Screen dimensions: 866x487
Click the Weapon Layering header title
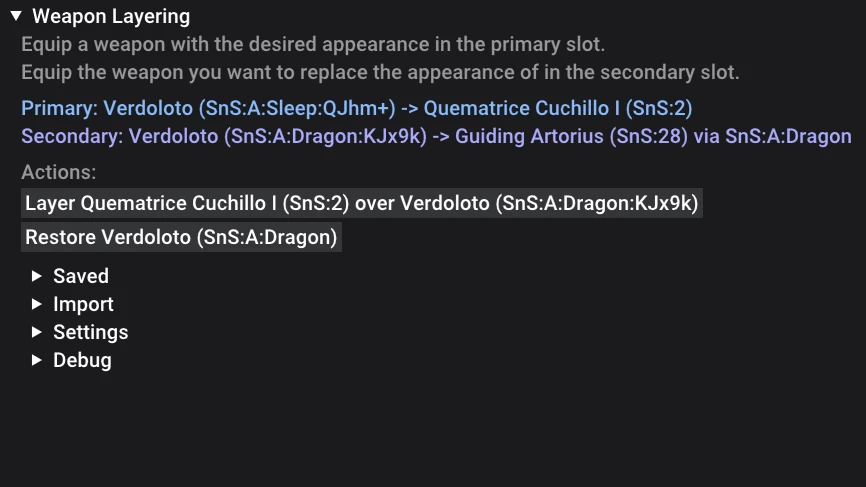(111, 17)
